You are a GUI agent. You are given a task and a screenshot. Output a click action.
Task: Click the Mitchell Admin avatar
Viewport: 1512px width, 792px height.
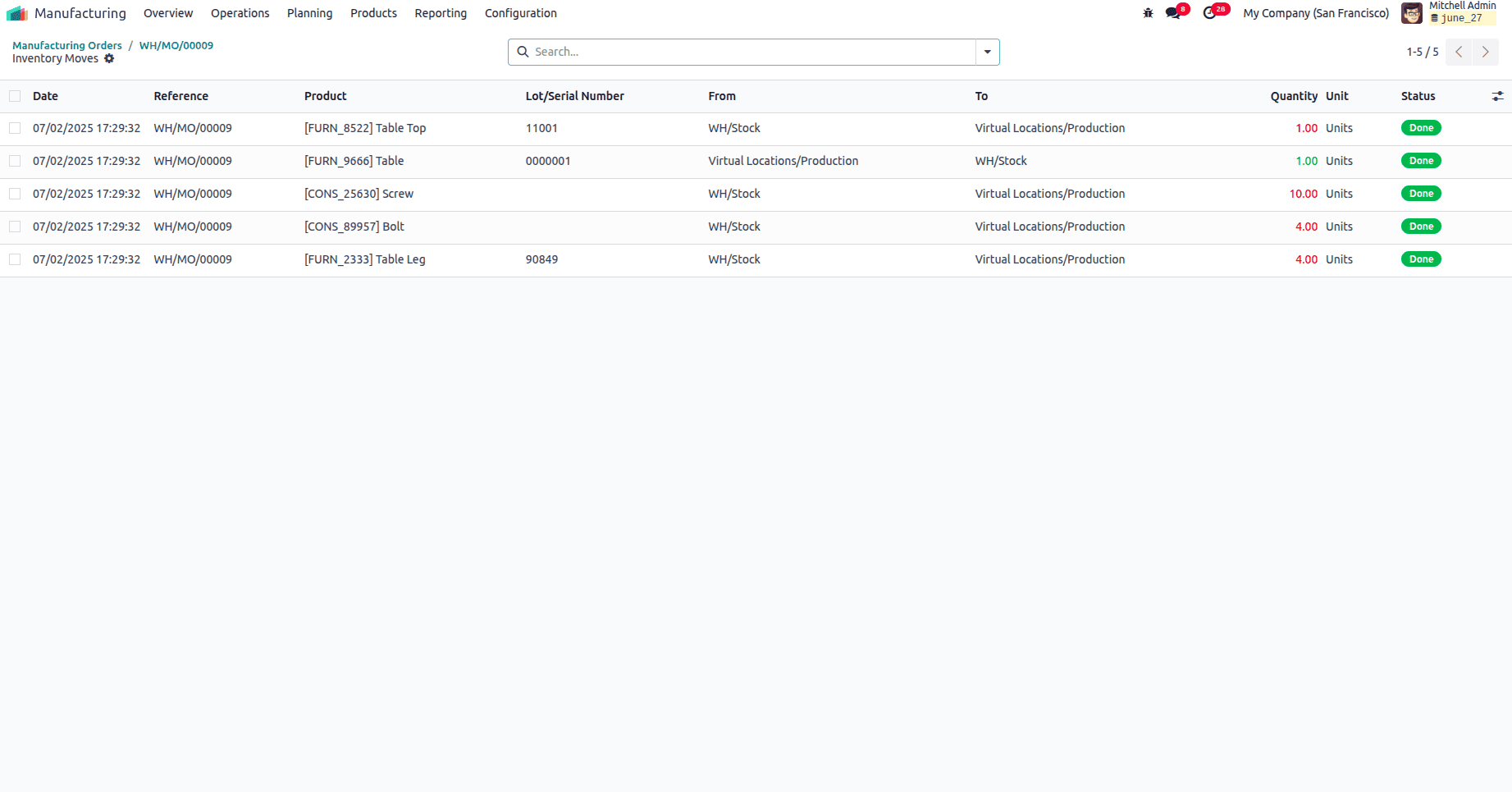click(x=1412, y=13)
